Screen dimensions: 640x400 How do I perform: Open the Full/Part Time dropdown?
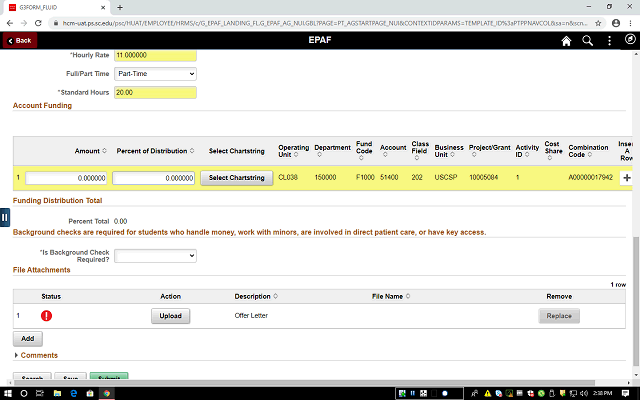pos(155,74)
